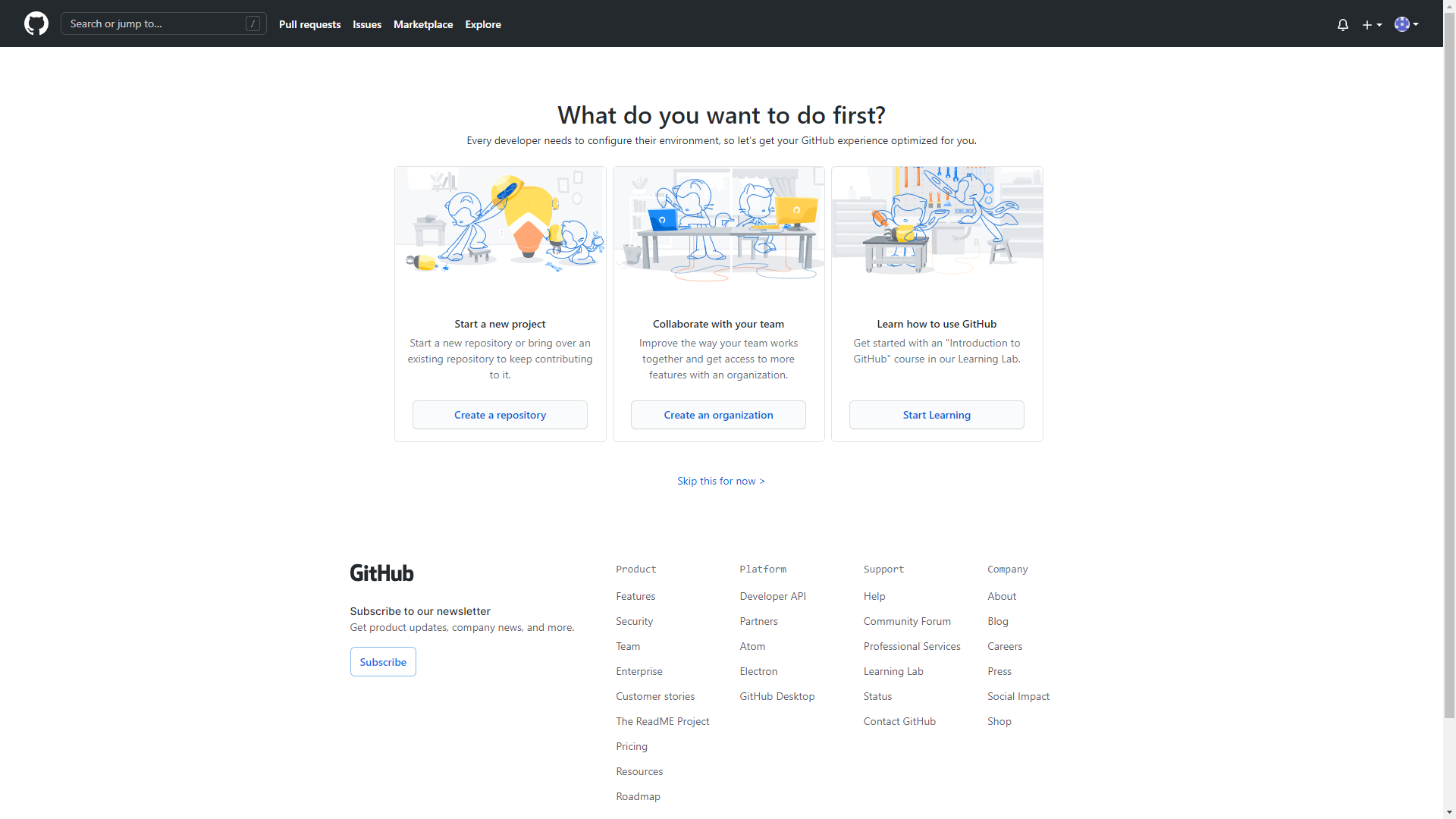The height and width of the screenshot is (819, 1456).
Task: Open Careers footer link
Action: point(1005,646)
